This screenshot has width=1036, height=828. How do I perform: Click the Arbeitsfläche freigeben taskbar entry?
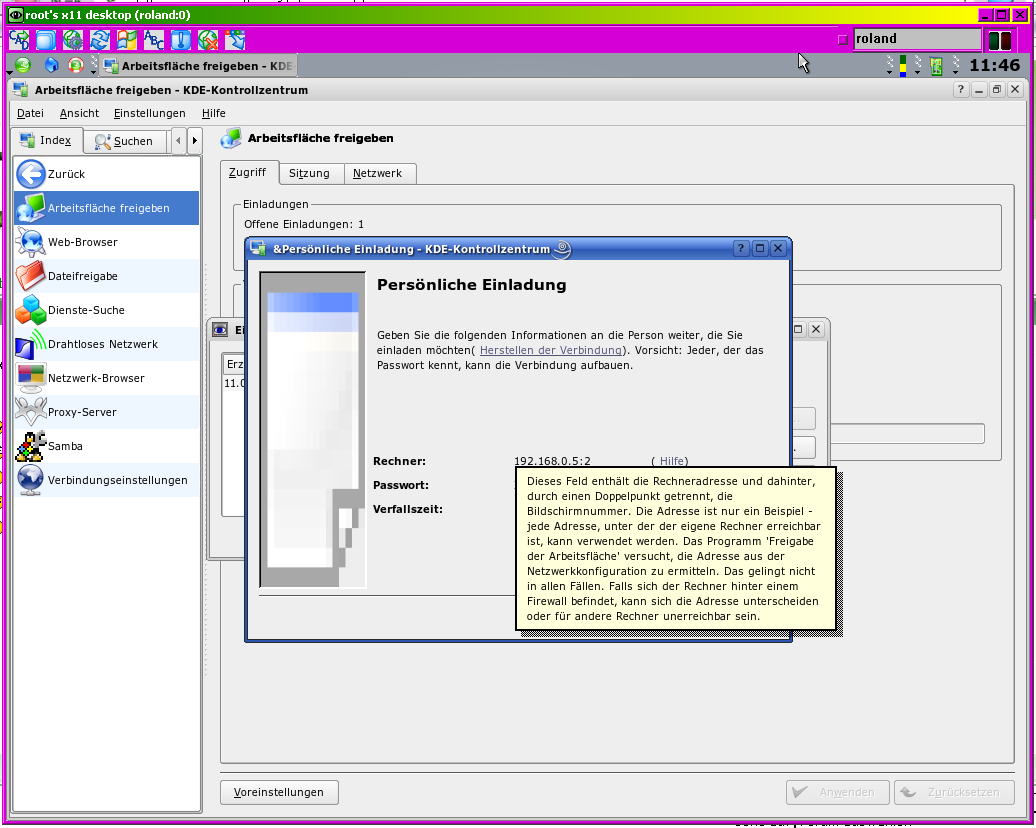click(x=200, y=65)
